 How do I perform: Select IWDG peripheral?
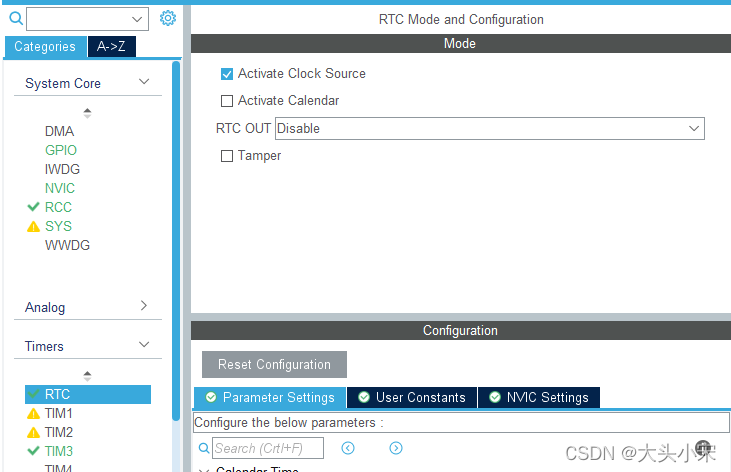click(x=62, y=169)
